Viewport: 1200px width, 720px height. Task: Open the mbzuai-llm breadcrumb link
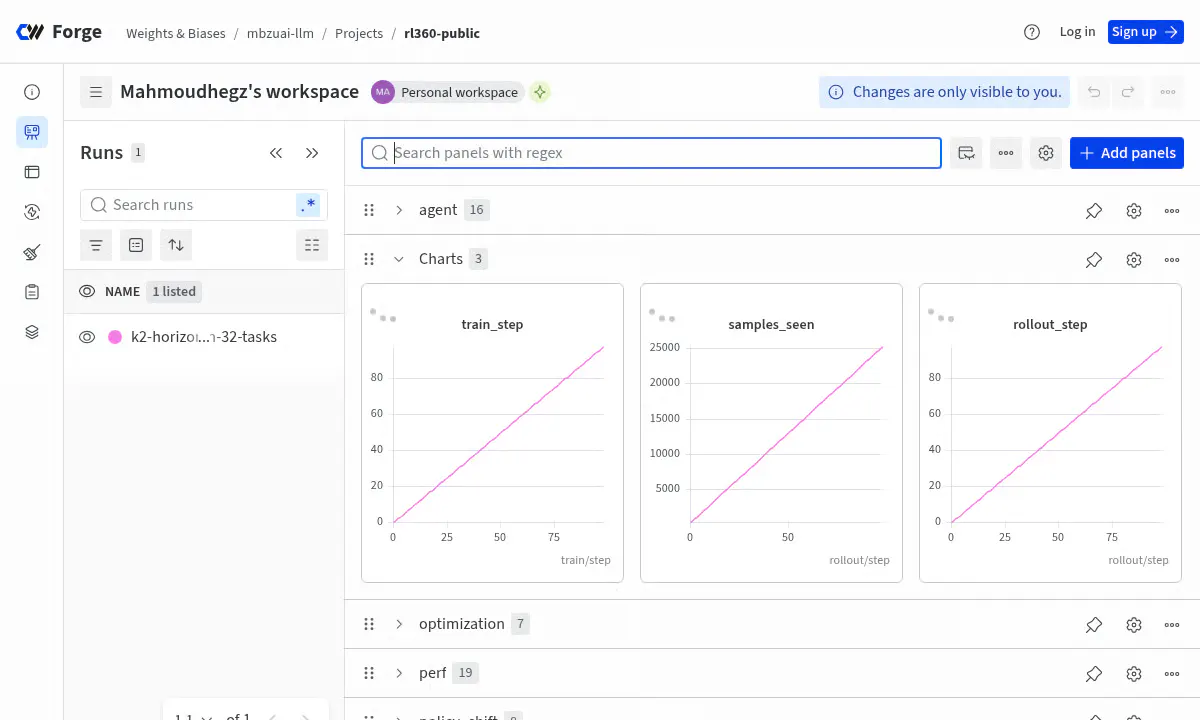click(x=280, y=33)
